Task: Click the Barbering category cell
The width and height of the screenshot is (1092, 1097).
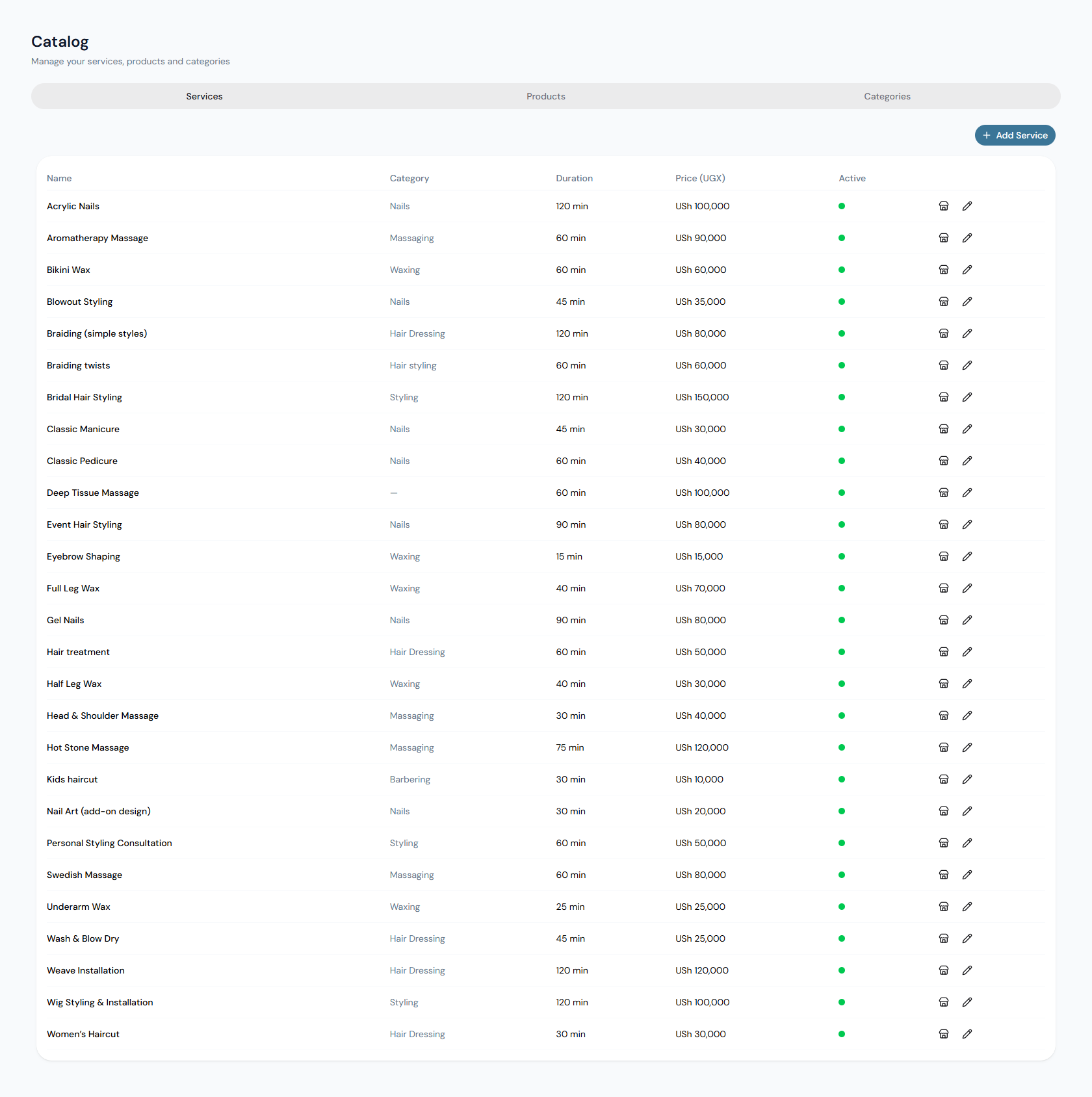Action: tap(410, 779)
